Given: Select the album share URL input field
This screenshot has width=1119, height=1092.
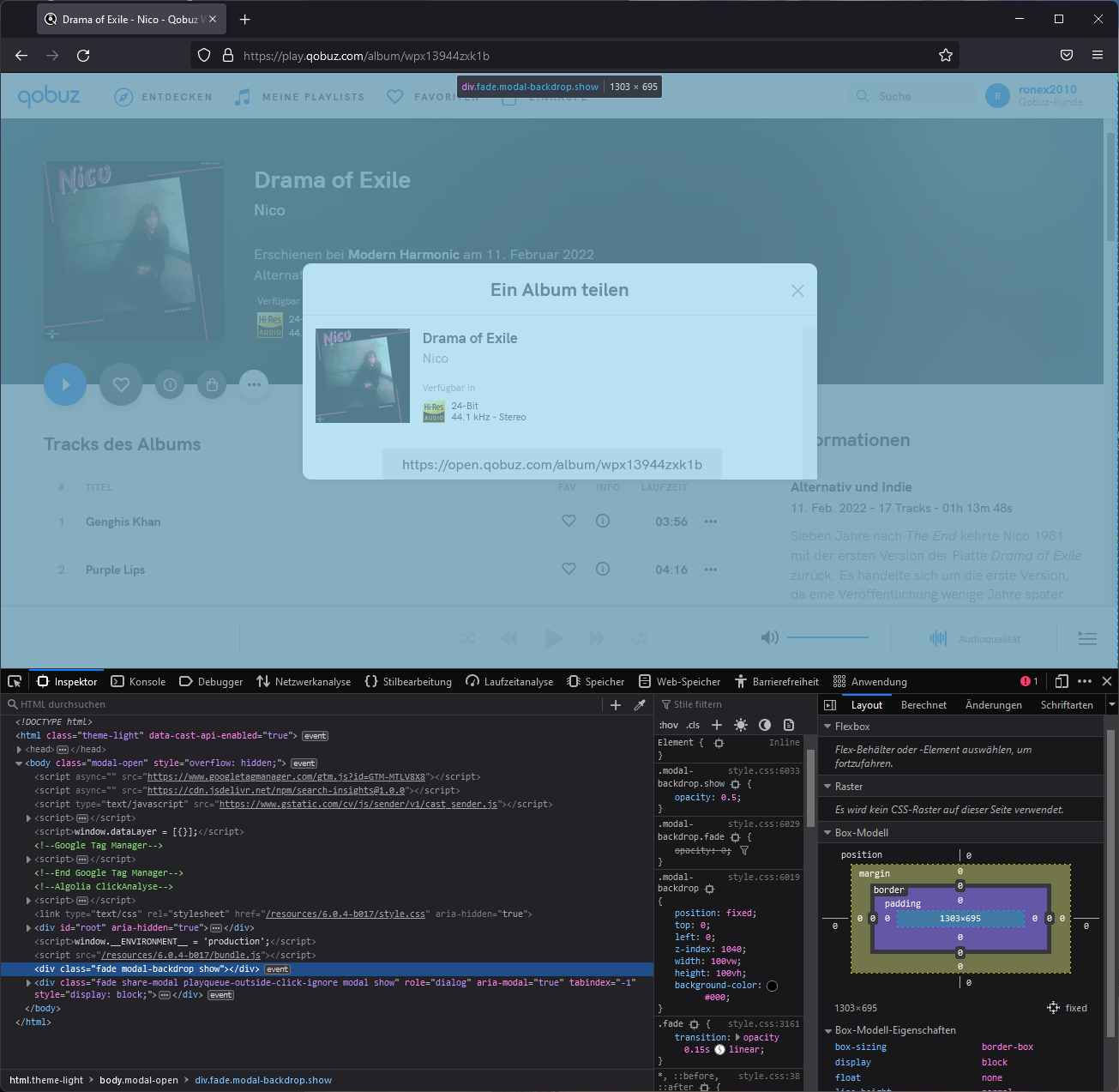Looking at the screenshot, I should (x=551, y=464).
